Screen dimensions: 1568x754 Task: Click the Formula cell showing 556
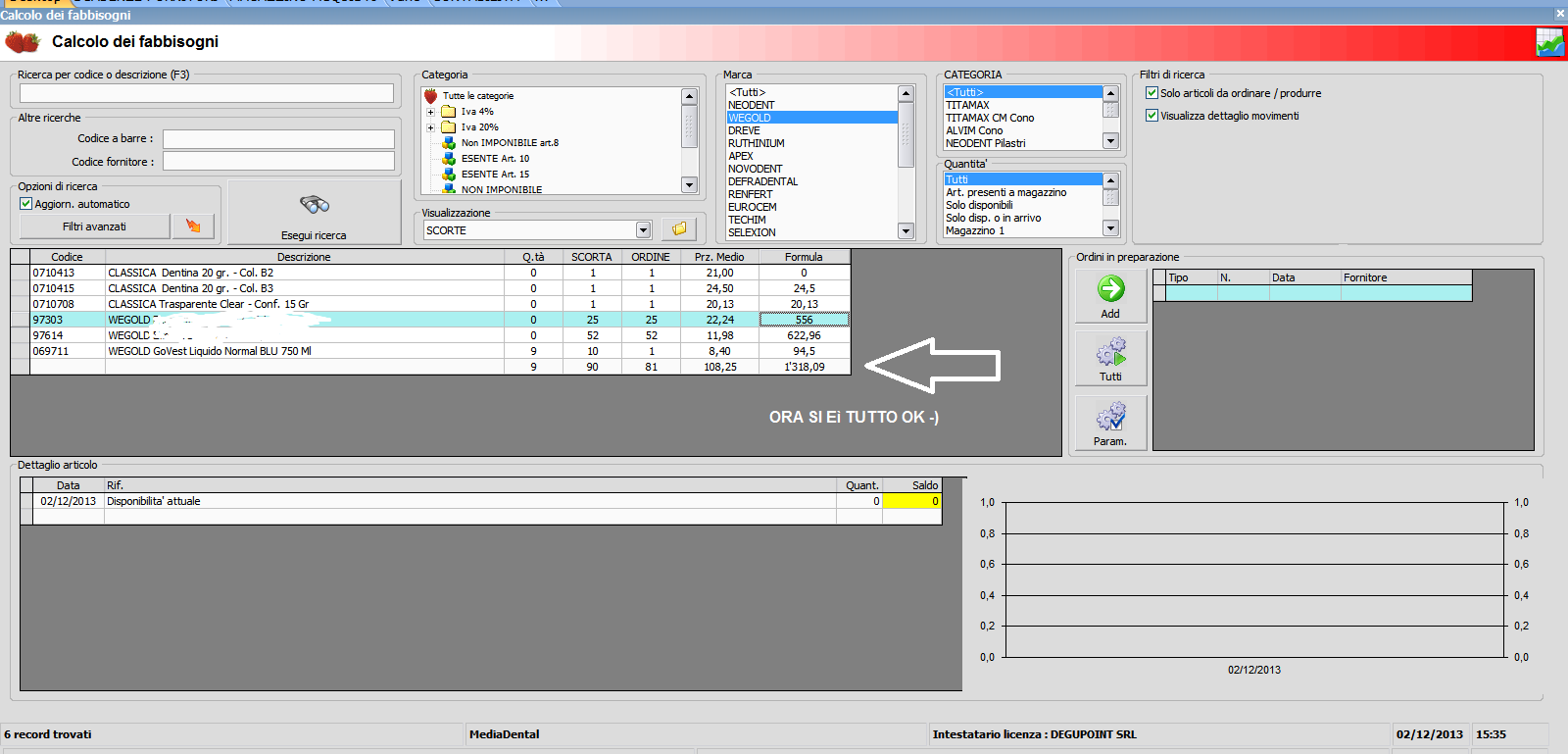[x=805, y=320]
